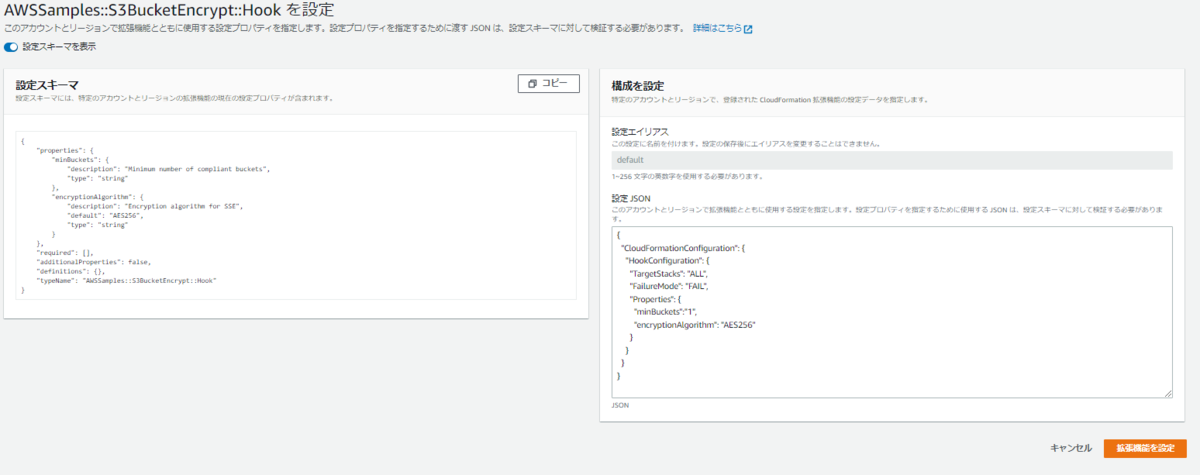Click the schema "default": "AES256" line
This screenshot has height=475, width=1200.
[107, 216]
